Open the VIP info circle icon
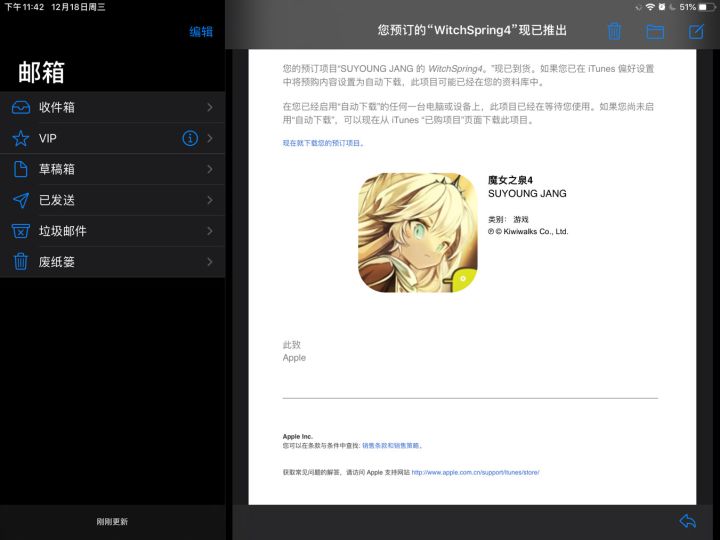The height and width of the screenshot is (540, 720). click(x=190, y=138)
